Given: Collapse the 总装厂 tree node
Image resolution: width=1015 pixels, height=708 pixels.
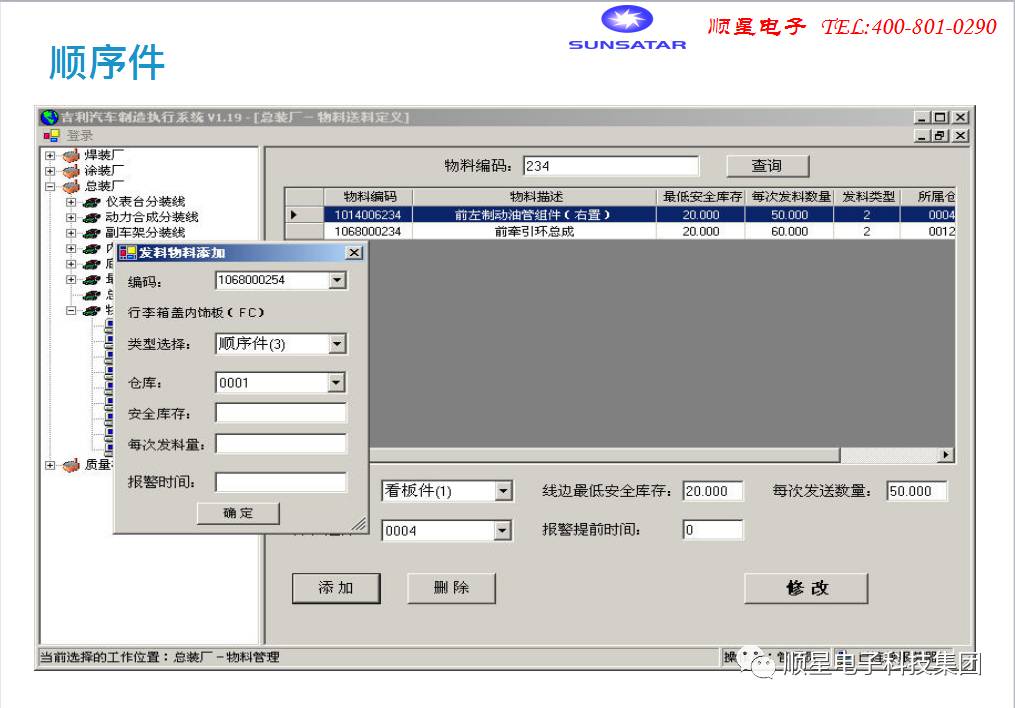Looking at the screenshot, I should pos(50,186).
